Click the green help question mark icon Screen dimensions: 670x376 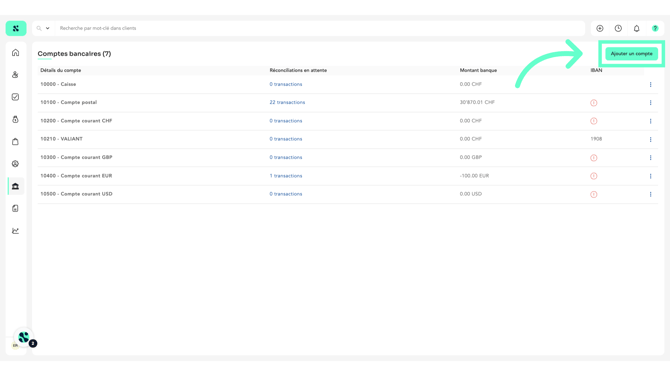pyautogui.click(x=655, y=28)
